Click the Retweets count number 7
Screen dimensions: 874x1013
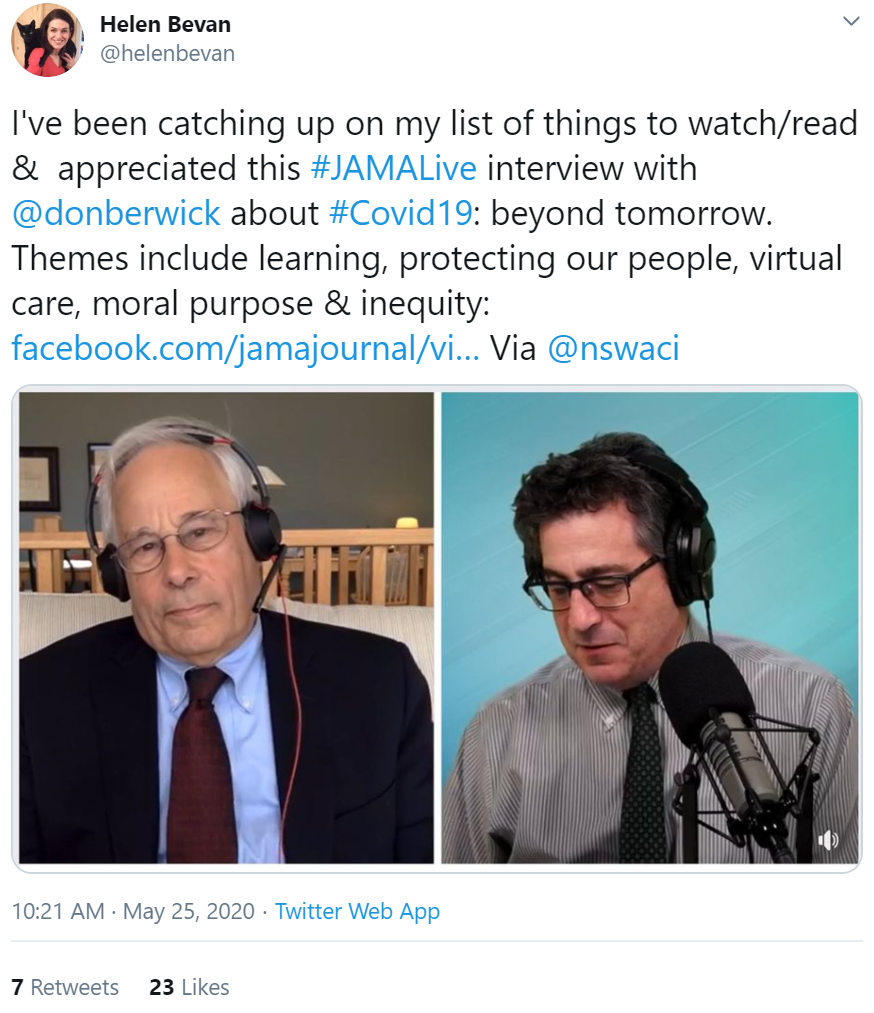17,987
